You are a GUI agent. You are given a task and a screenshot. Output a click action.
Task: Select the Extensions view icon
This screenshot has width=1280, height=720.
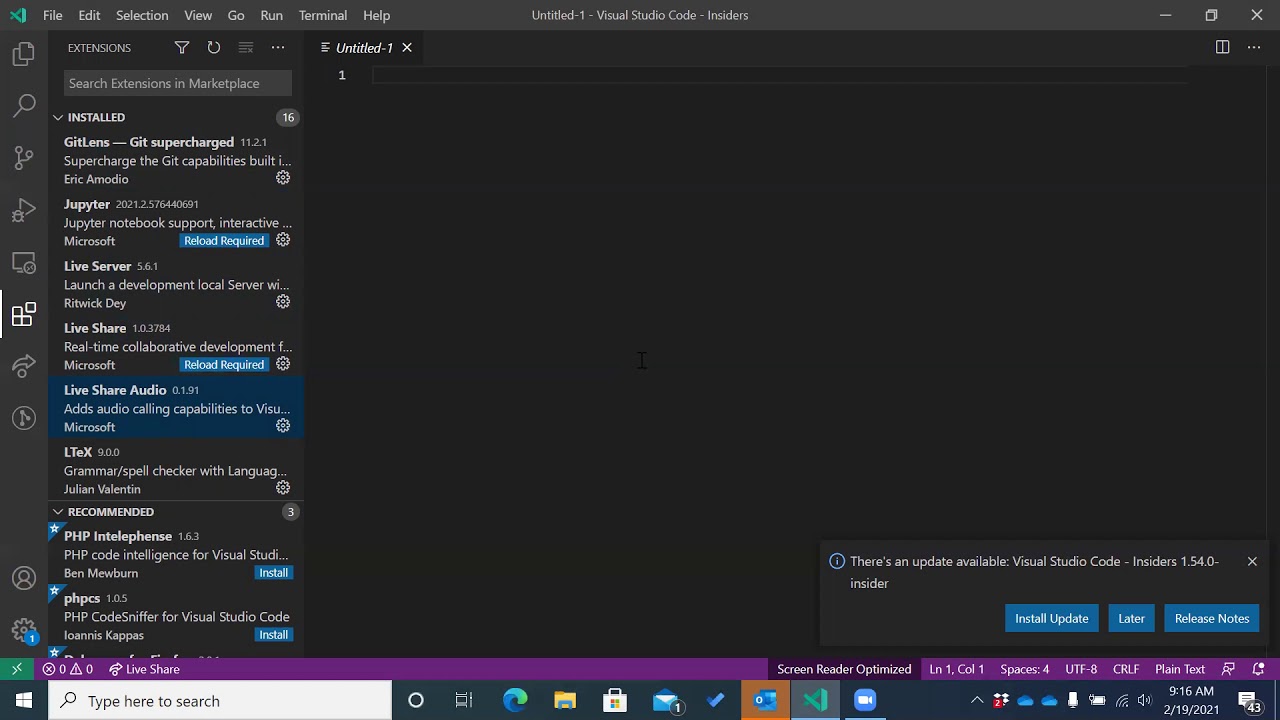coord(24,316)
